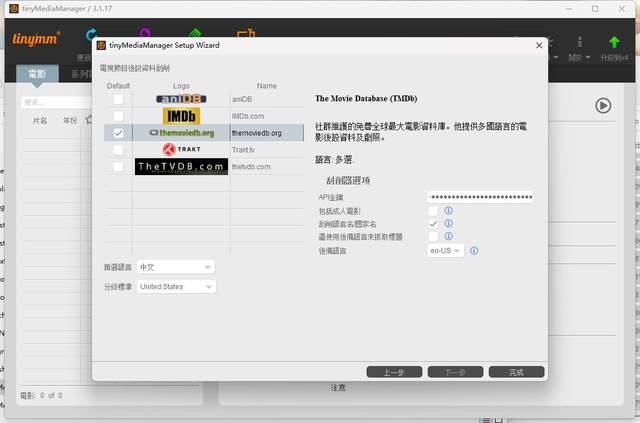Enable the use-fallback-language-for-title checkbox
Screen dimensions: 640x423
tap(433, 236)
